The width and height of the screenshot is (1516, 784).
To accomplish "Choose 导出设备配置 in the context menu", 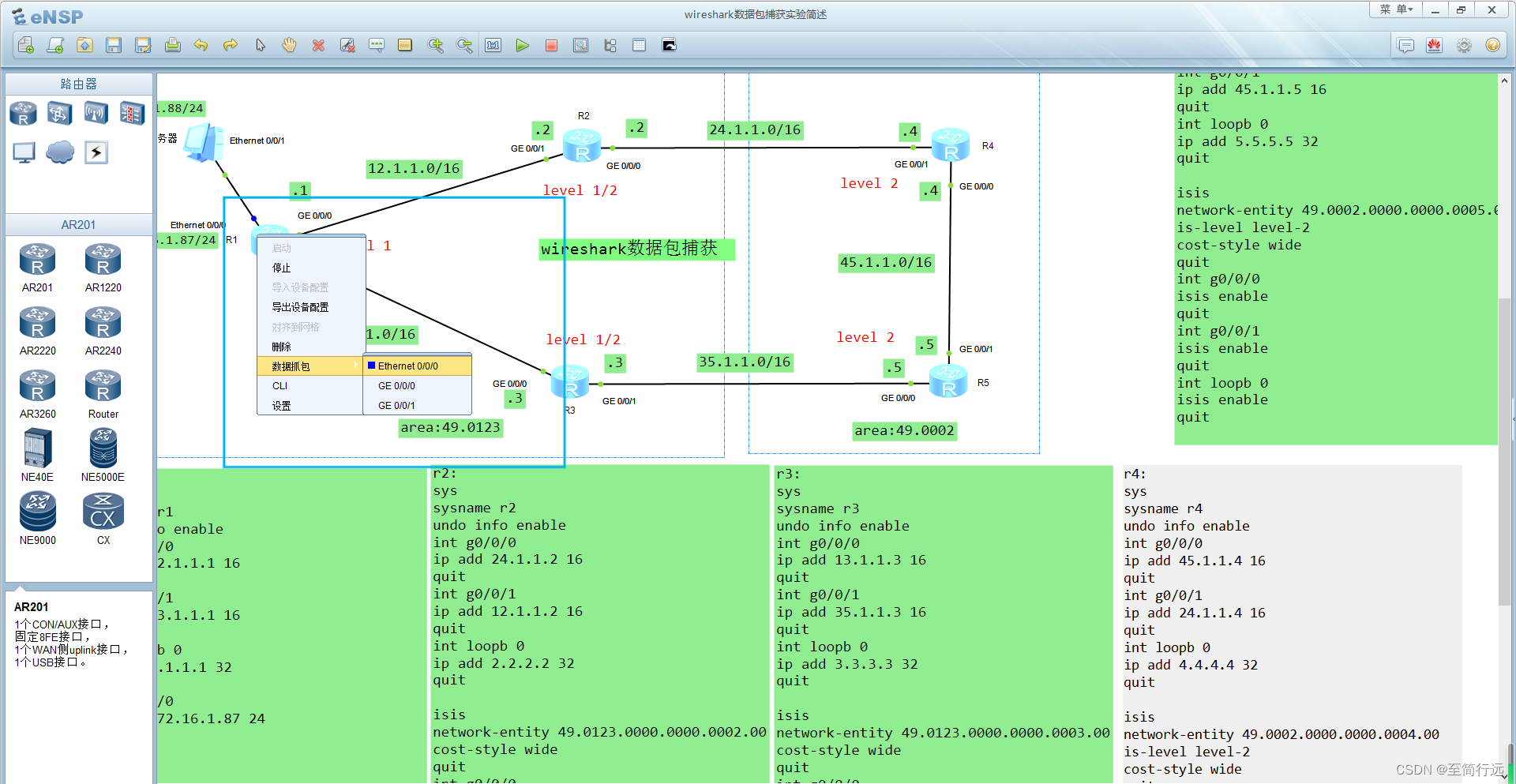I will pyautogui.click(x=310, y=307).
